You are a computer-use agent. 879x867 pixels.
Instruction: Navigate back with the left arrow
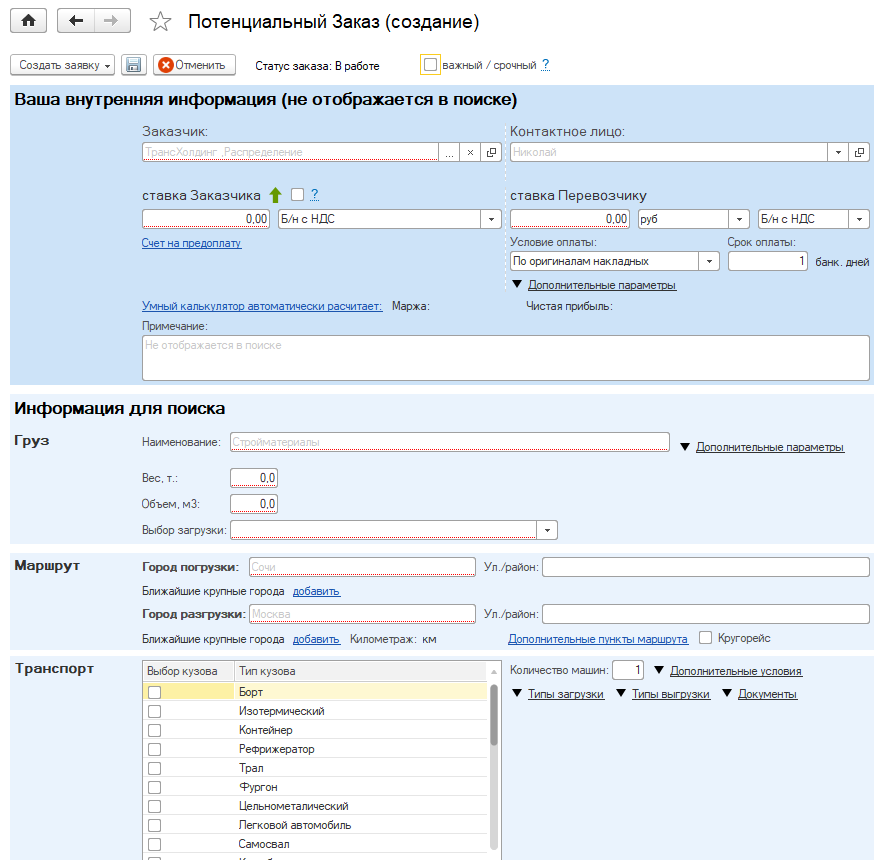[76, 21]
